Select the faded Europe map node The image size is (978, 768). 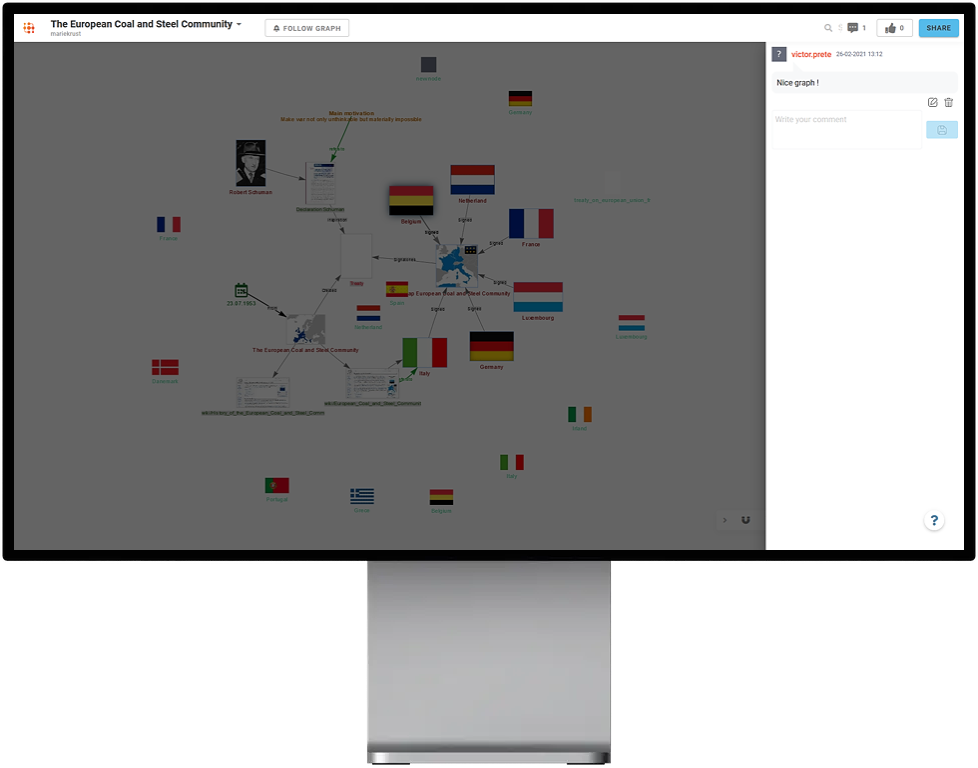[x=306, y=329]
